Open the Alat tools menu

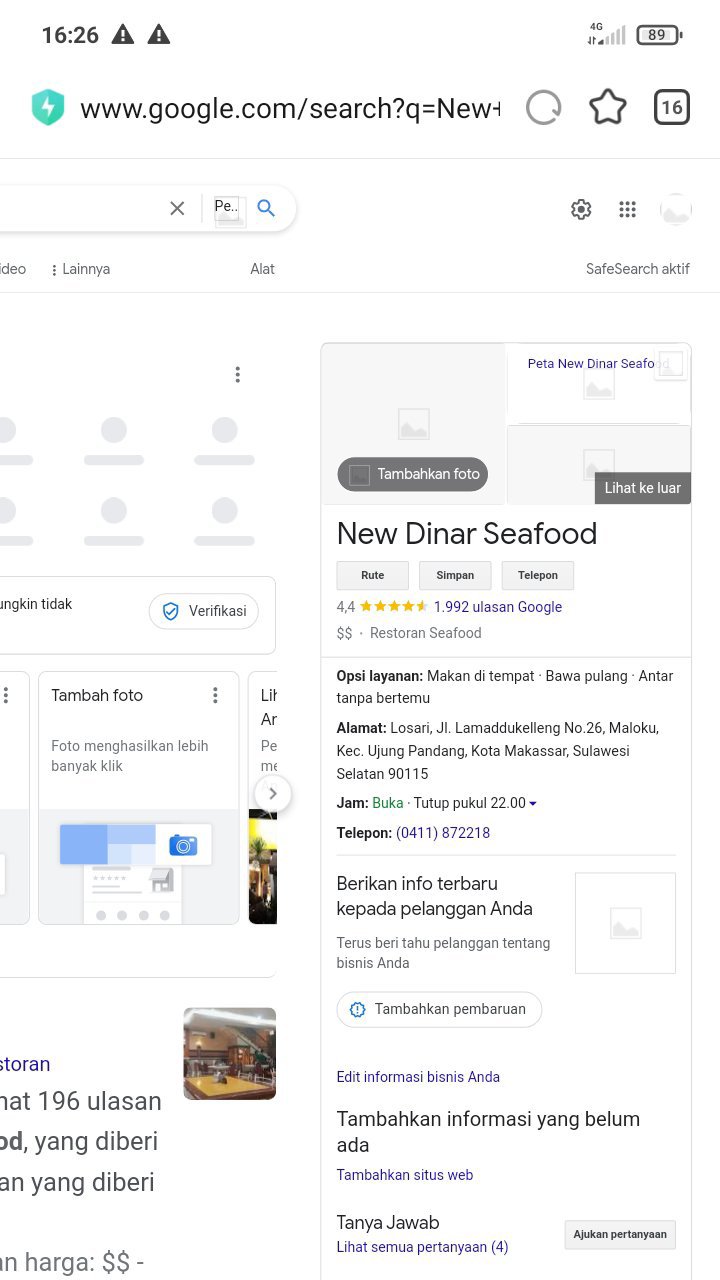click(262, 269)
